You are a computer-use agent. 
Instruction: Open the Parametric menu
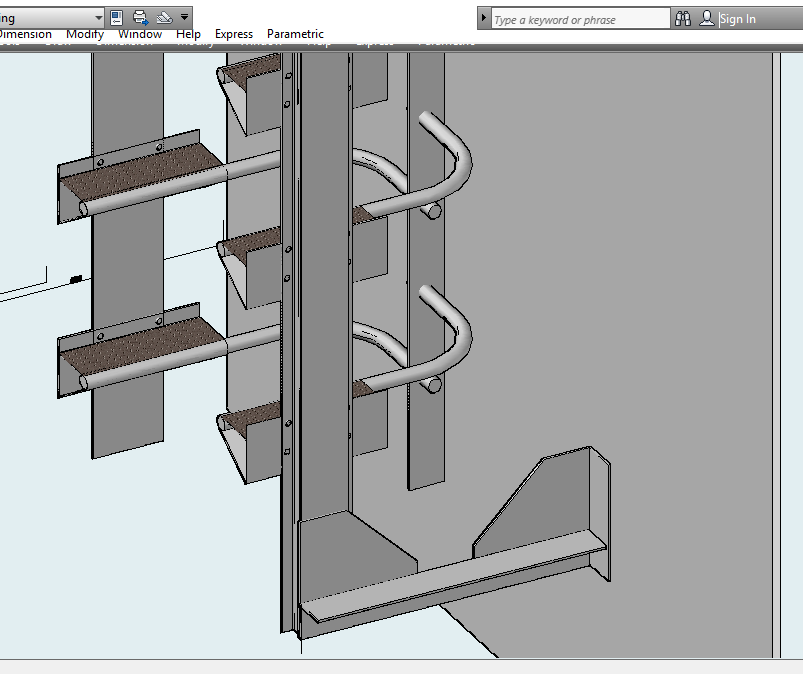pyautogui.click(x=295, y=34)
